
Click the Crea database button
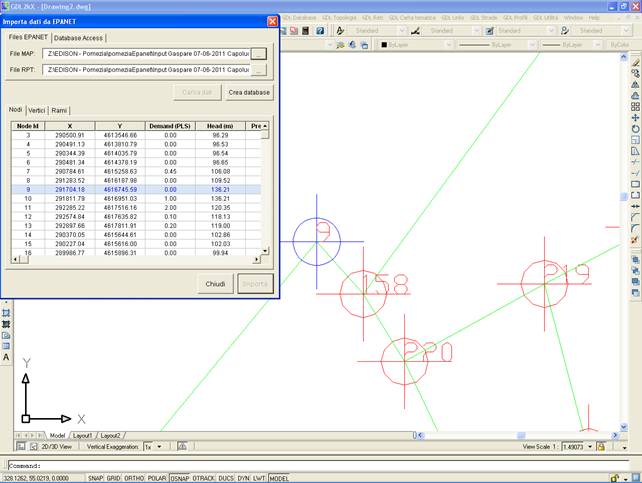248,91
